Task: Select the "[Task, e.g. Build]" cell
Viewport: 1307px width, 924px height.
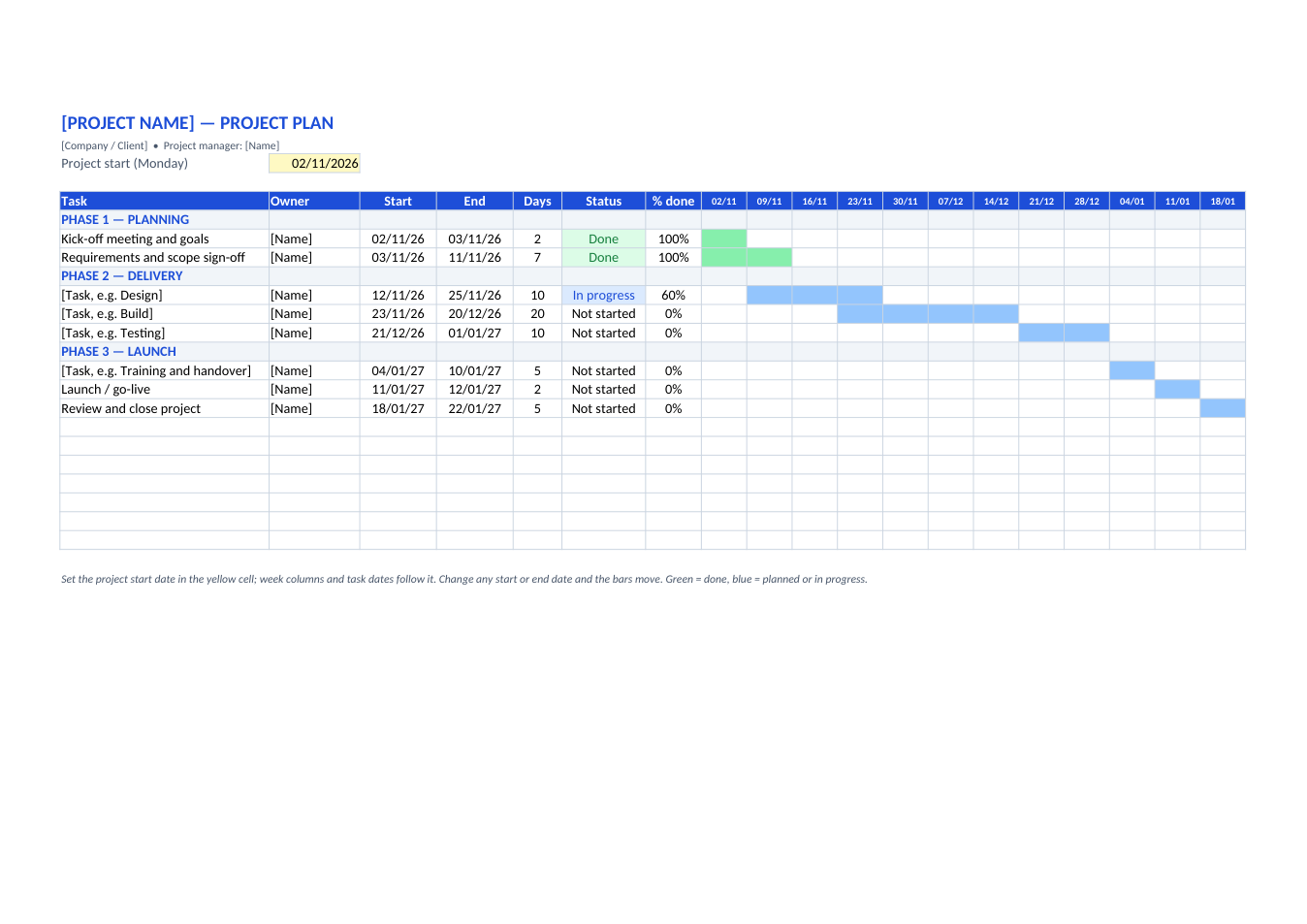Action: pyautogui.click(x=164, y=314)
